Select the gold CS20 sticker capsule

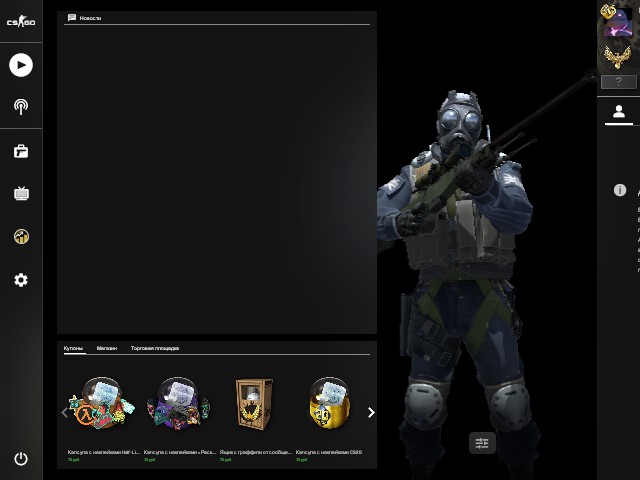click(330, 403)
